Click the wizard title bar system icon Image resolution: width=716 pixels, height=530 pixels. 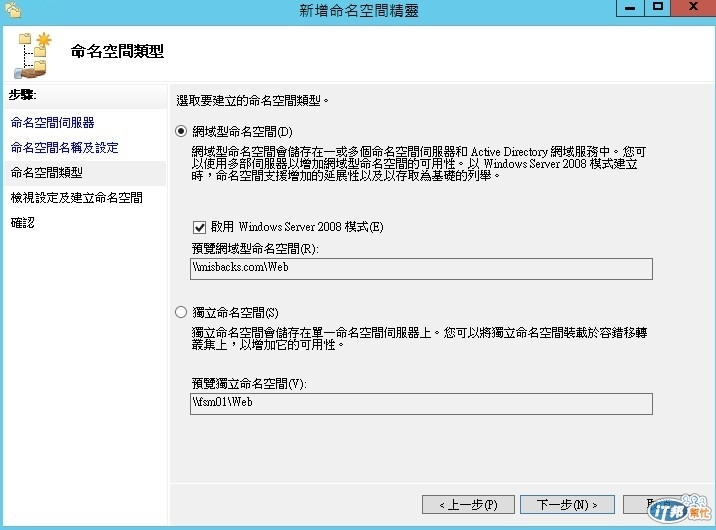13,10
